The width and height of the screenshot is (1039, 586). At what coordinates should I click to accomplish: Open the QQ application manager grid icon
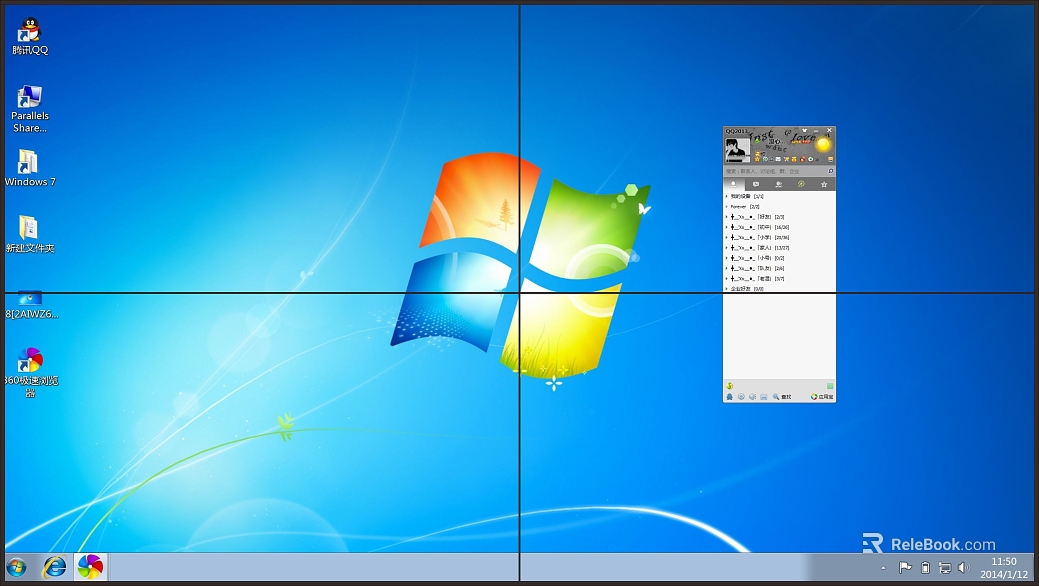point(830,386)
